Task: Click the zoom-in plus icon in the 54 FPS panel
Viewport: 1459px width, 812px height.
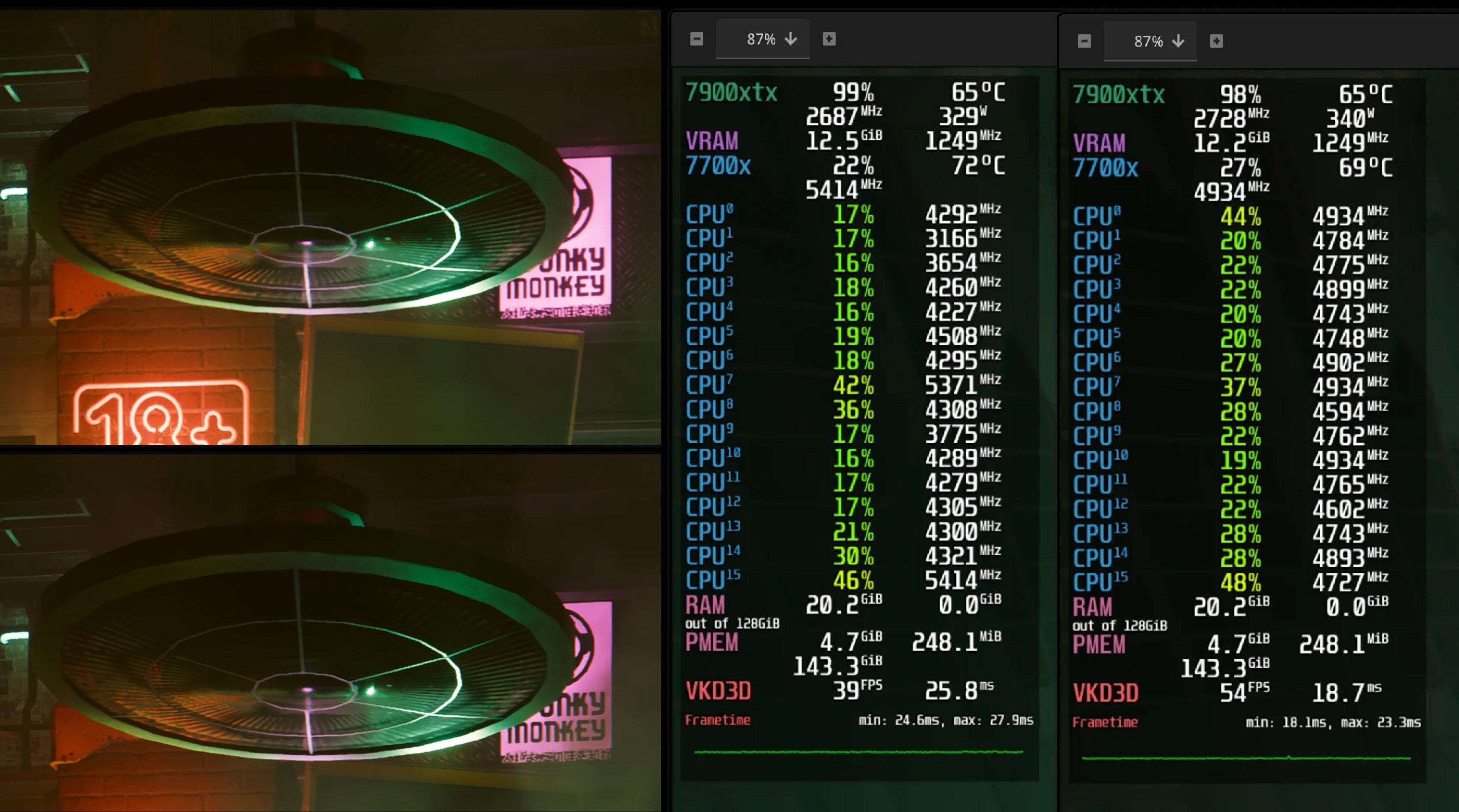Action: pyautogui.click(x=1216, y=41)
